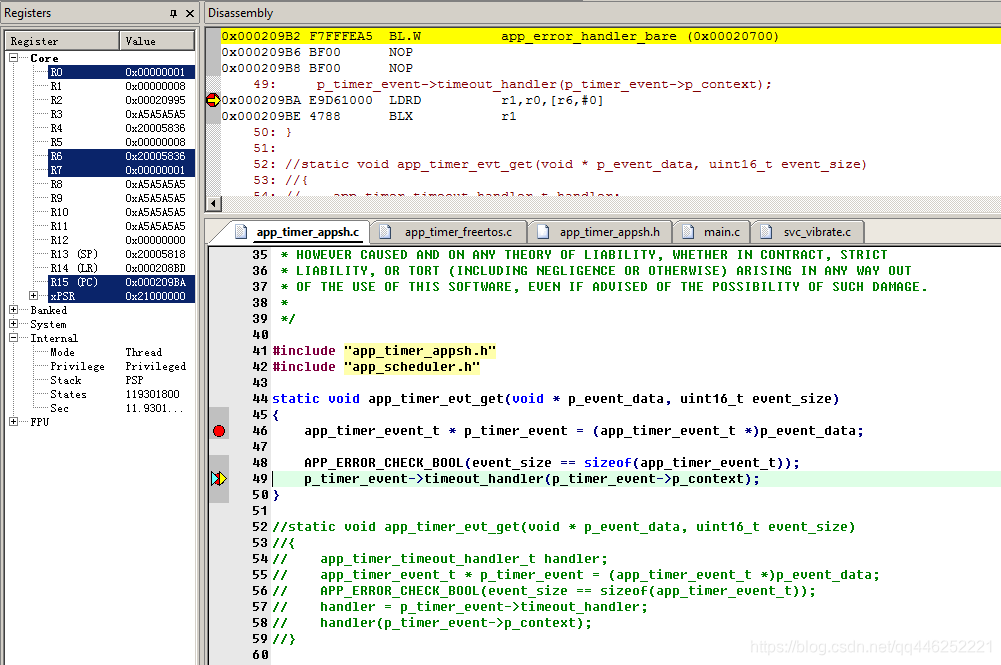The height and width of the screenshot is (665, 1001).
Task: Click the execution arrow marker at line 49
Action: pos(219,479)
